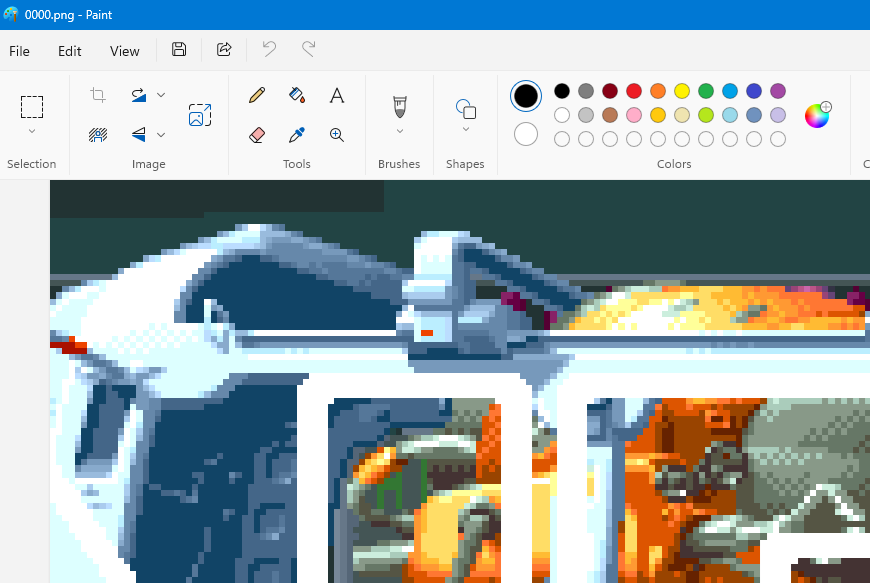This screenshot has height=583, width=870.
Task: Select the Color picker eyedropper tool
Action: tap(297, 135)
